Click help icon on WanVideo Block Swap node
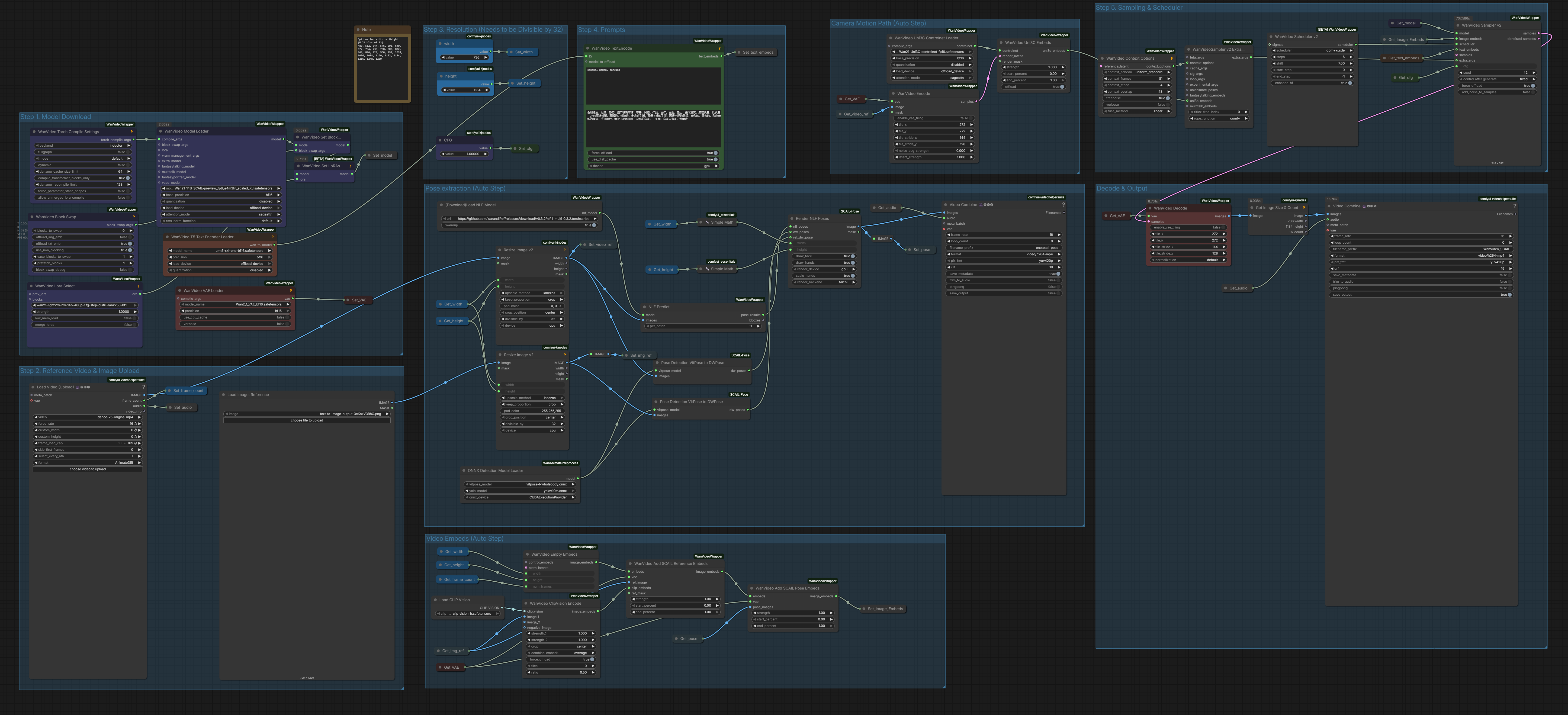 point(134,217)
